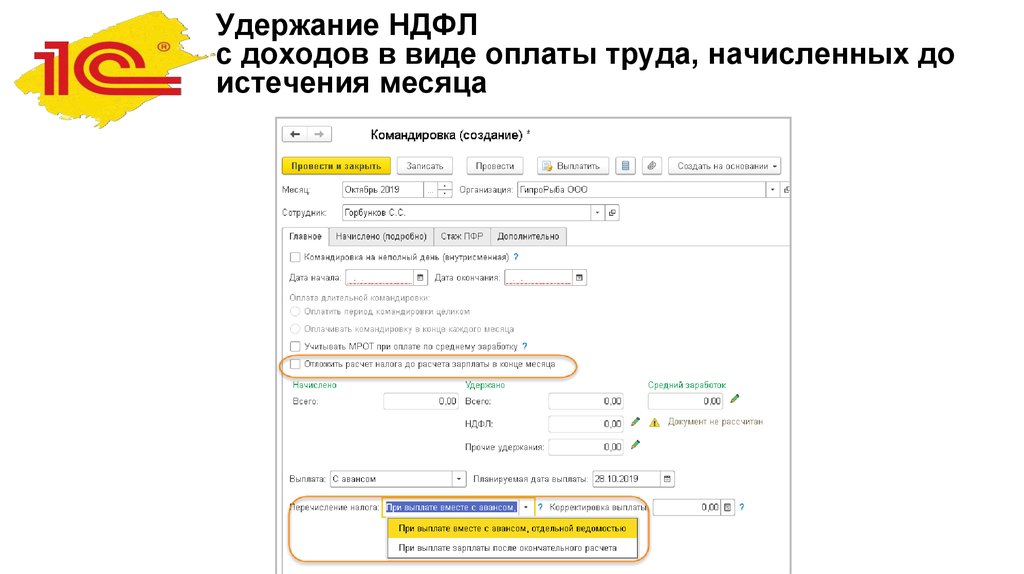The height and width of the screenshot is (574, 1024).
Task: Click the НДФЛ amount field
Action: [x=586, y=424]
